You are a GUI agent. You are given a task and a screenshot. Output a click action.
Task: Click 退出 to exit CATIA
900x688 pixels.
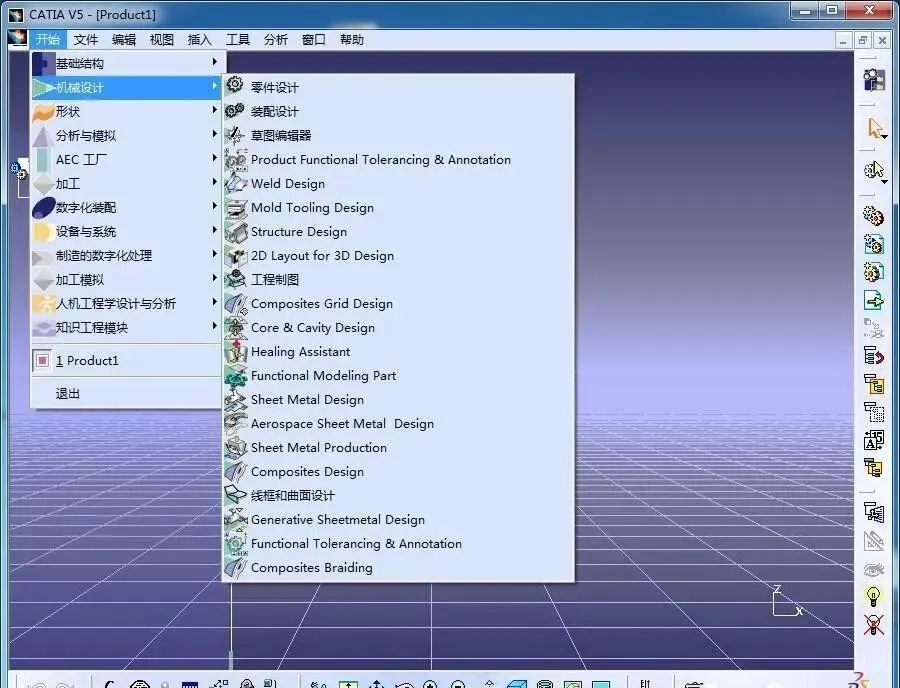coord(126,394)
